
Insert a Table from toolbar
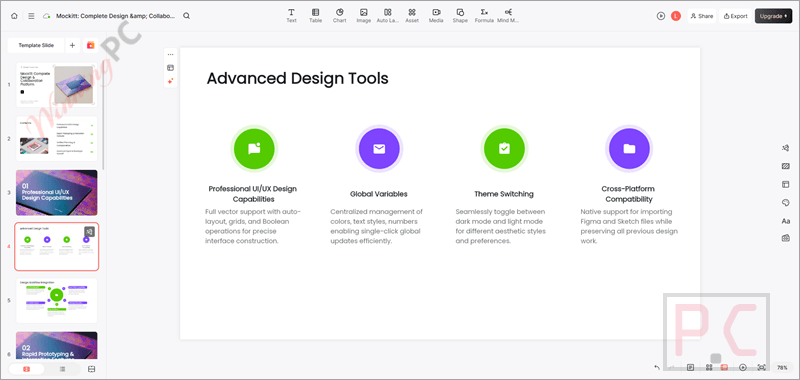point(315,15)
